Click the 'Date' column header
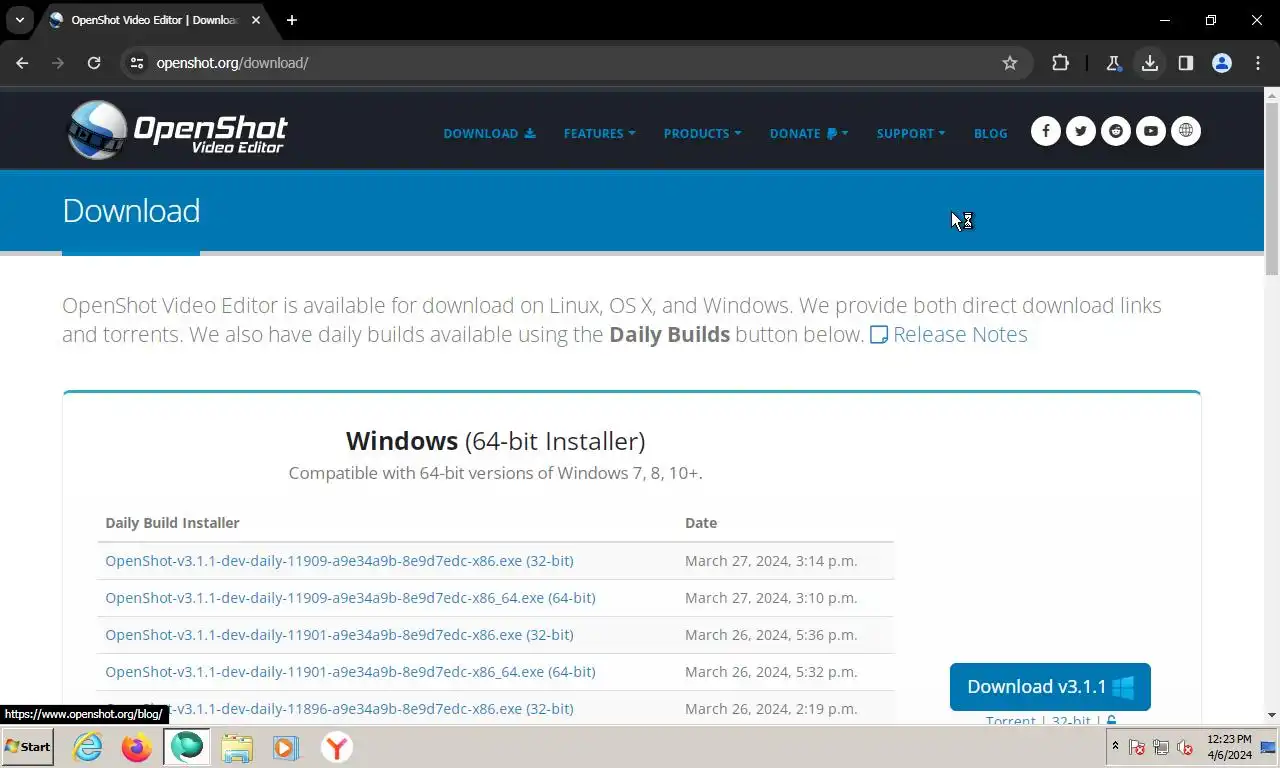This screenshot has width=1280, height=768. tap(701, 523)
